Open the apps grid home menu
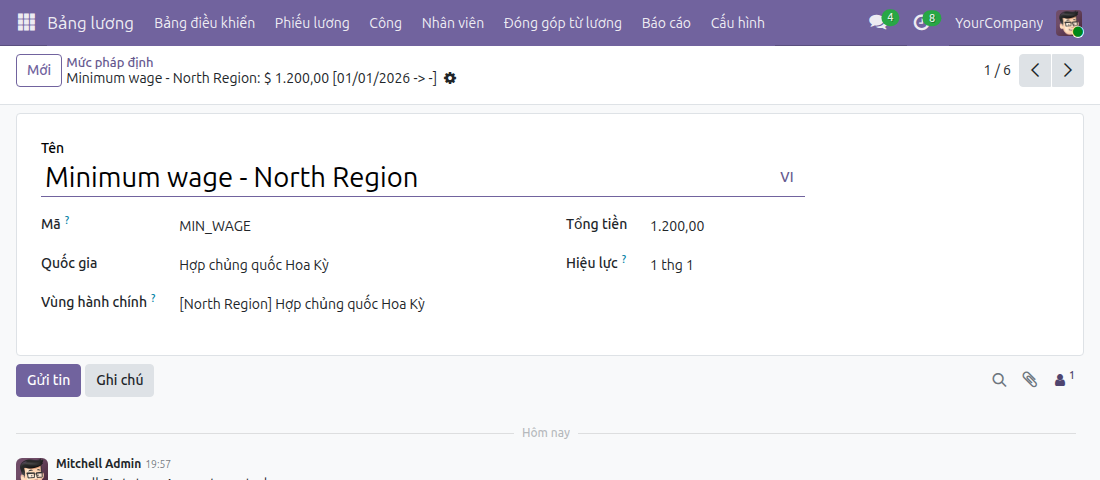The width and height of the screenshot is (1100, 480). click(26, 22)
